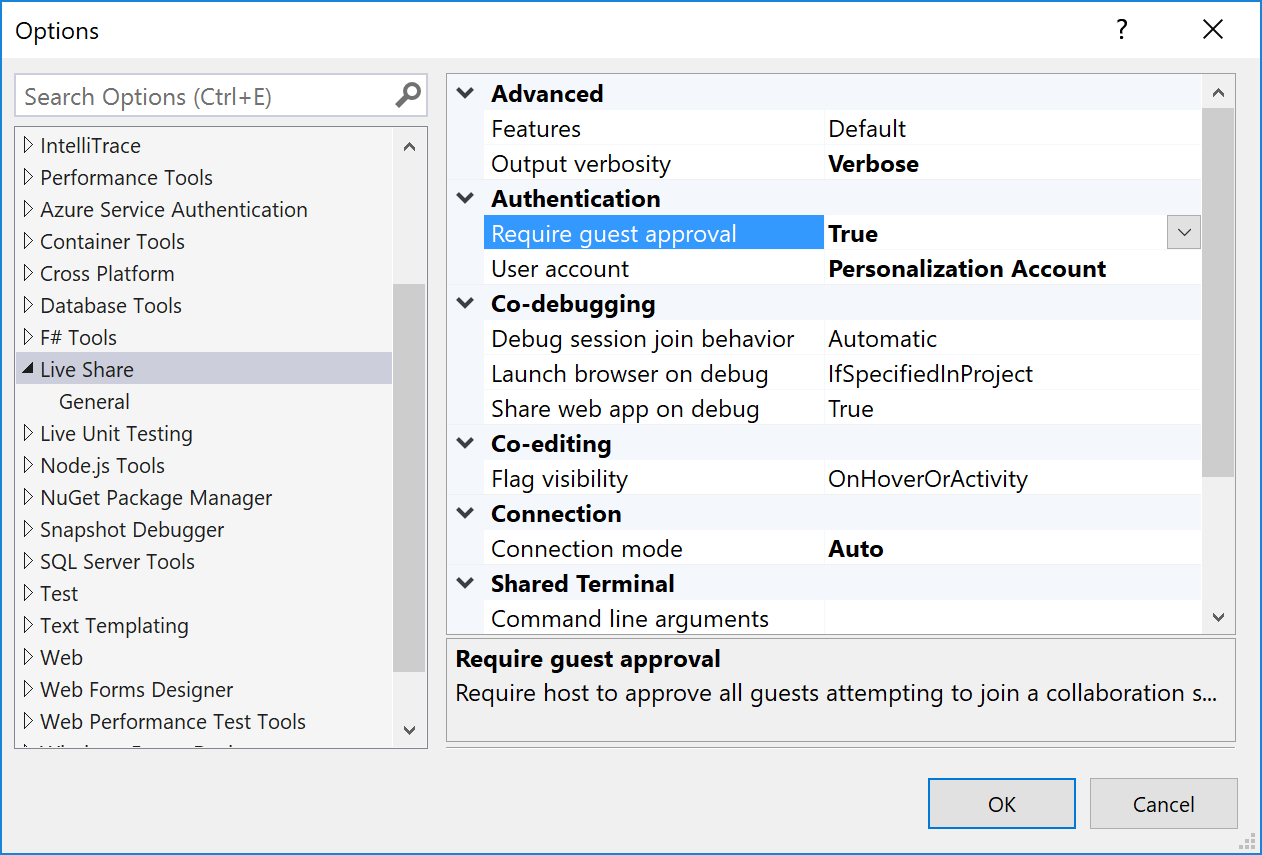Click the Help question mark icon
The height and width of the screenshot is (855, 1262).
(x=1121, y=30)
